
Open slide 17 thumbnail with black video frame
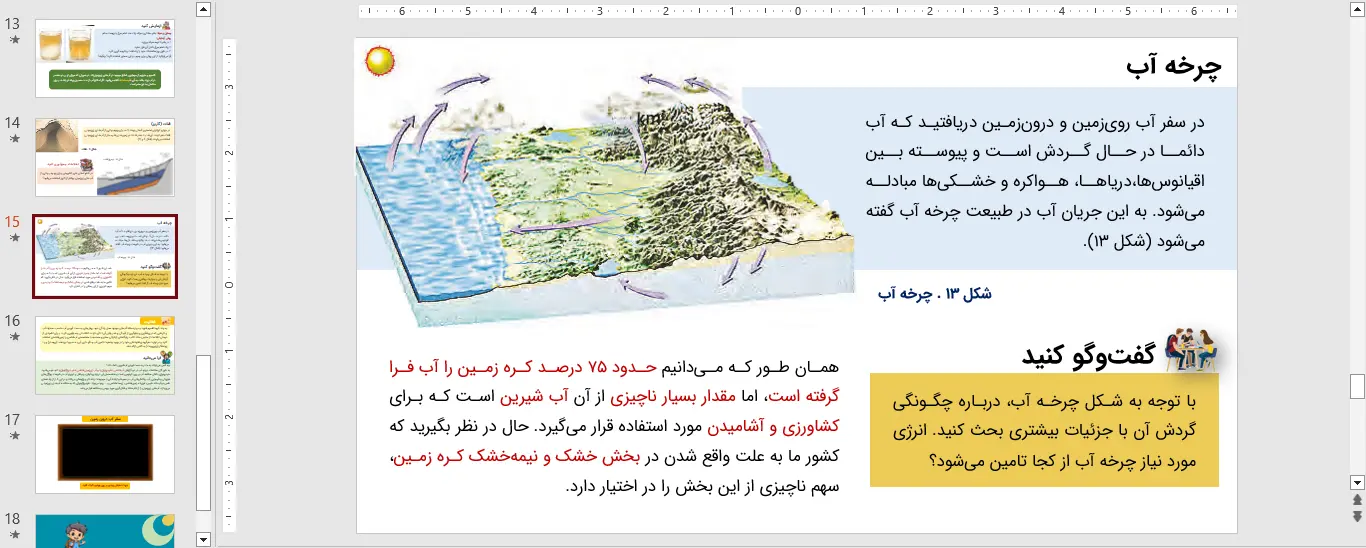click(x=105, y=454)
